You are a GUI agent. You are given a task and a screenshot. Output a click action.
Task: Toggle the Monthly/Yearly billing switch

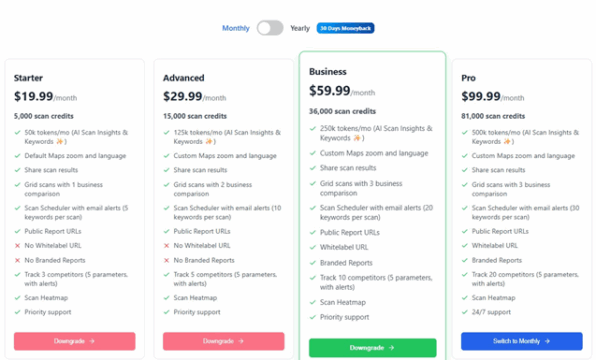tap(270, 28)
